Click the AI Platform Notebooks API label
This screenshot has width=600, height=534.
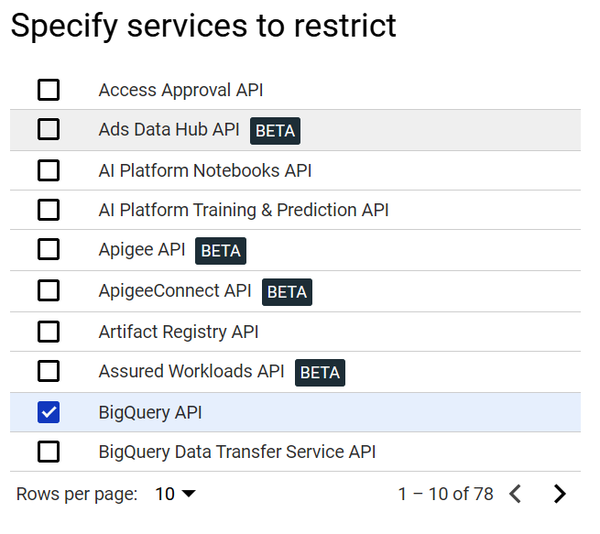(205, 171)
